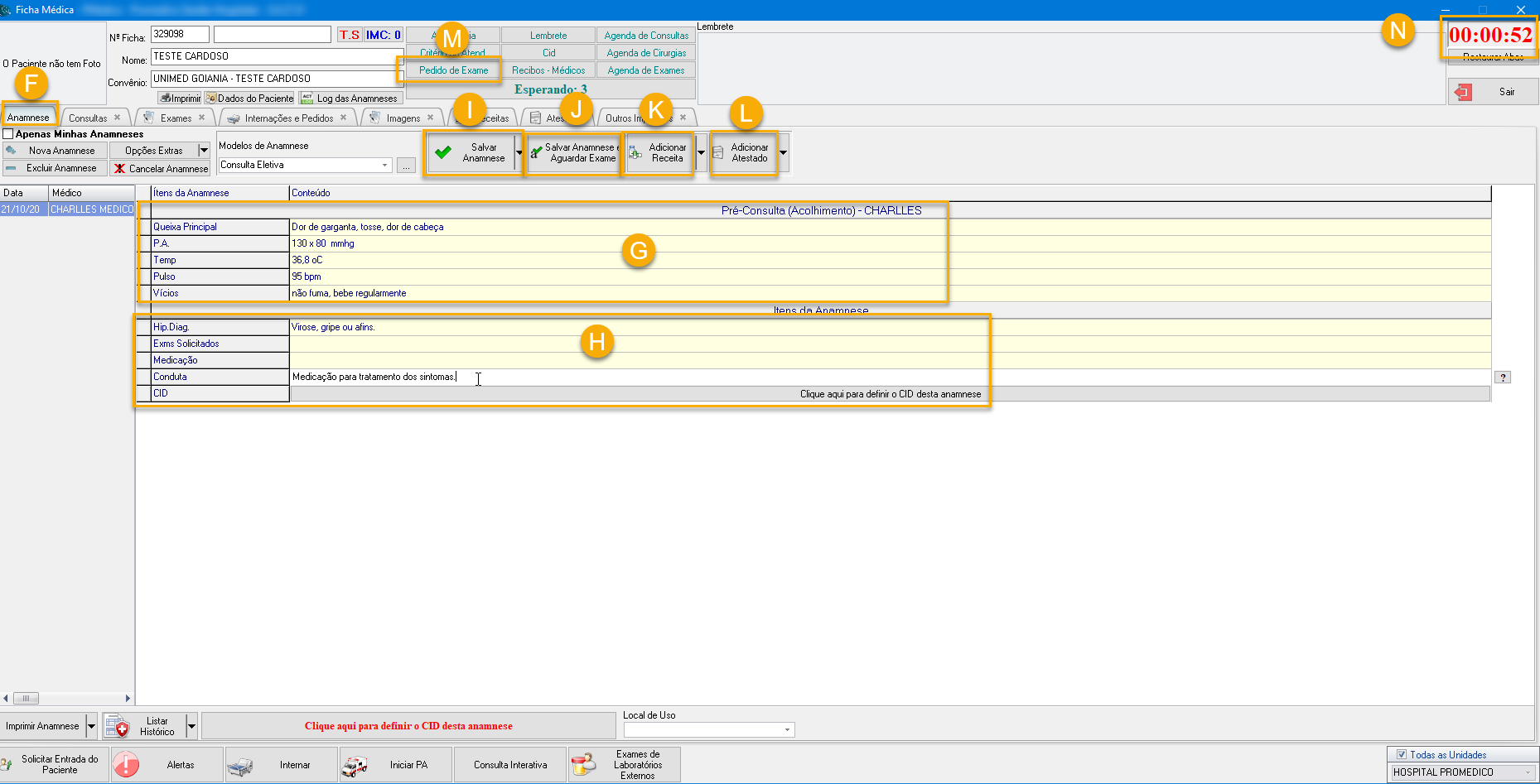Click the ambulance icon for Iniciar PA
Image resolution: width=1540 pixels, height=784 pixels.
tap(355, 766)
